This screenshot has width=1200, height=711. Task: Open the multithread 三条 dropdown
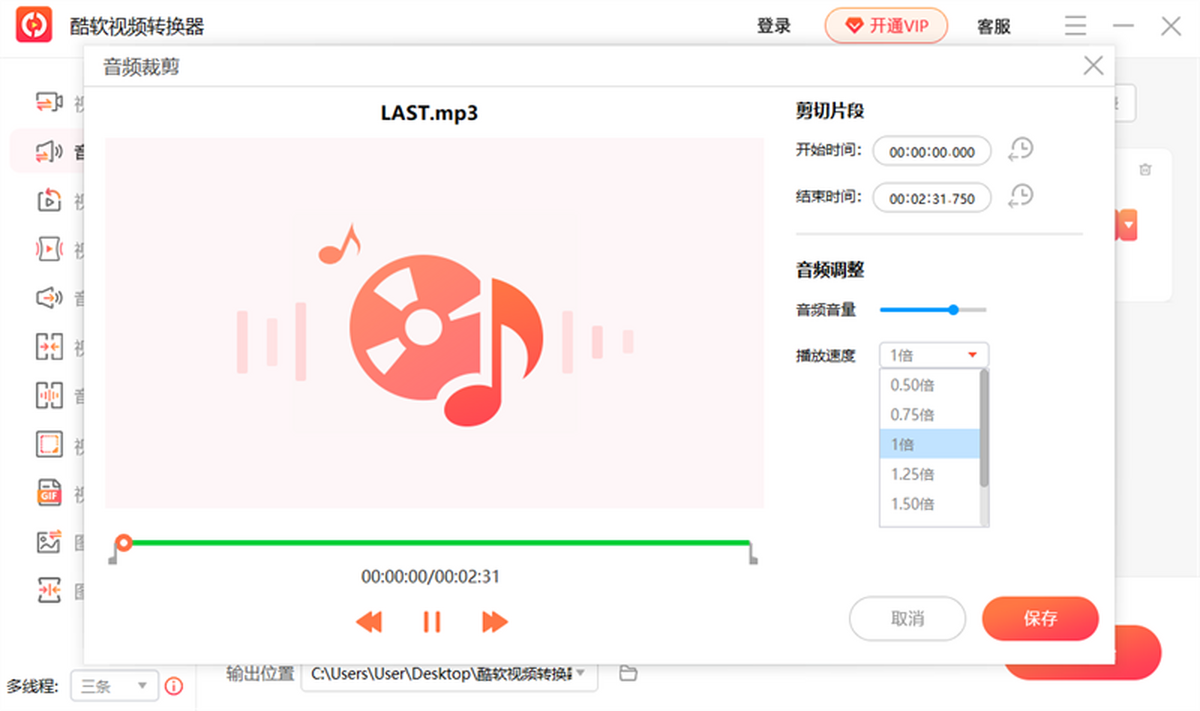114,686
